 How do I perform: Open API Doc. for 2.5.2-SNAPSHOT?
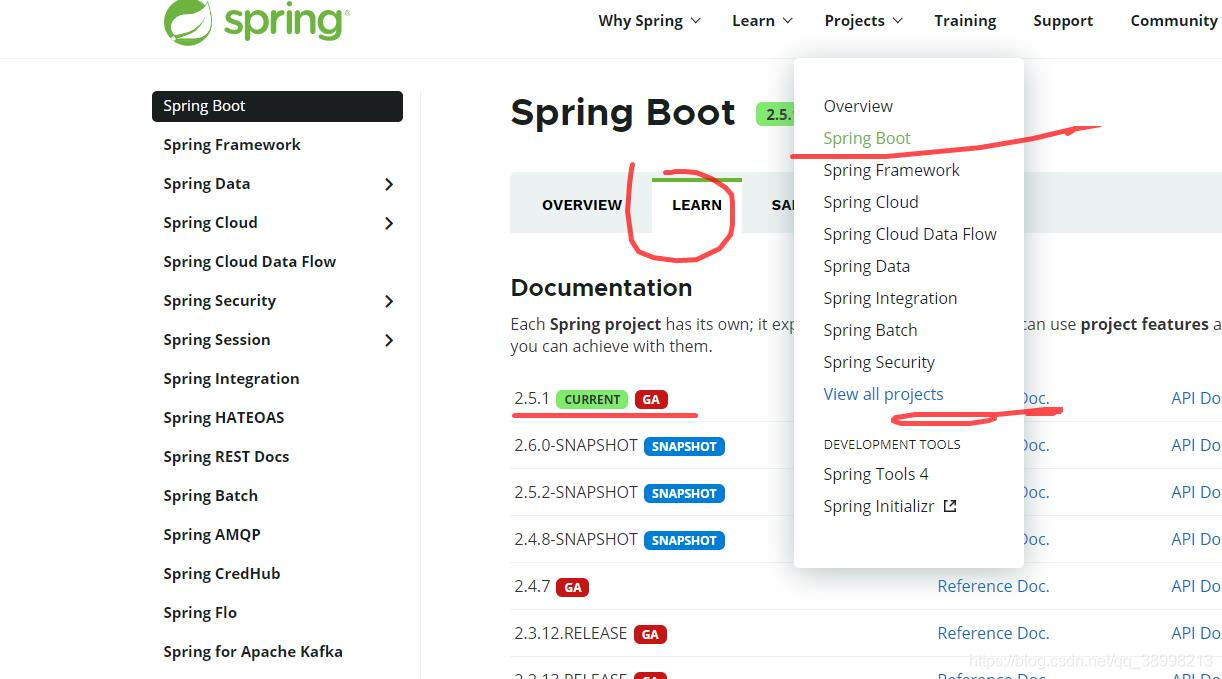tap(1196, 492)
